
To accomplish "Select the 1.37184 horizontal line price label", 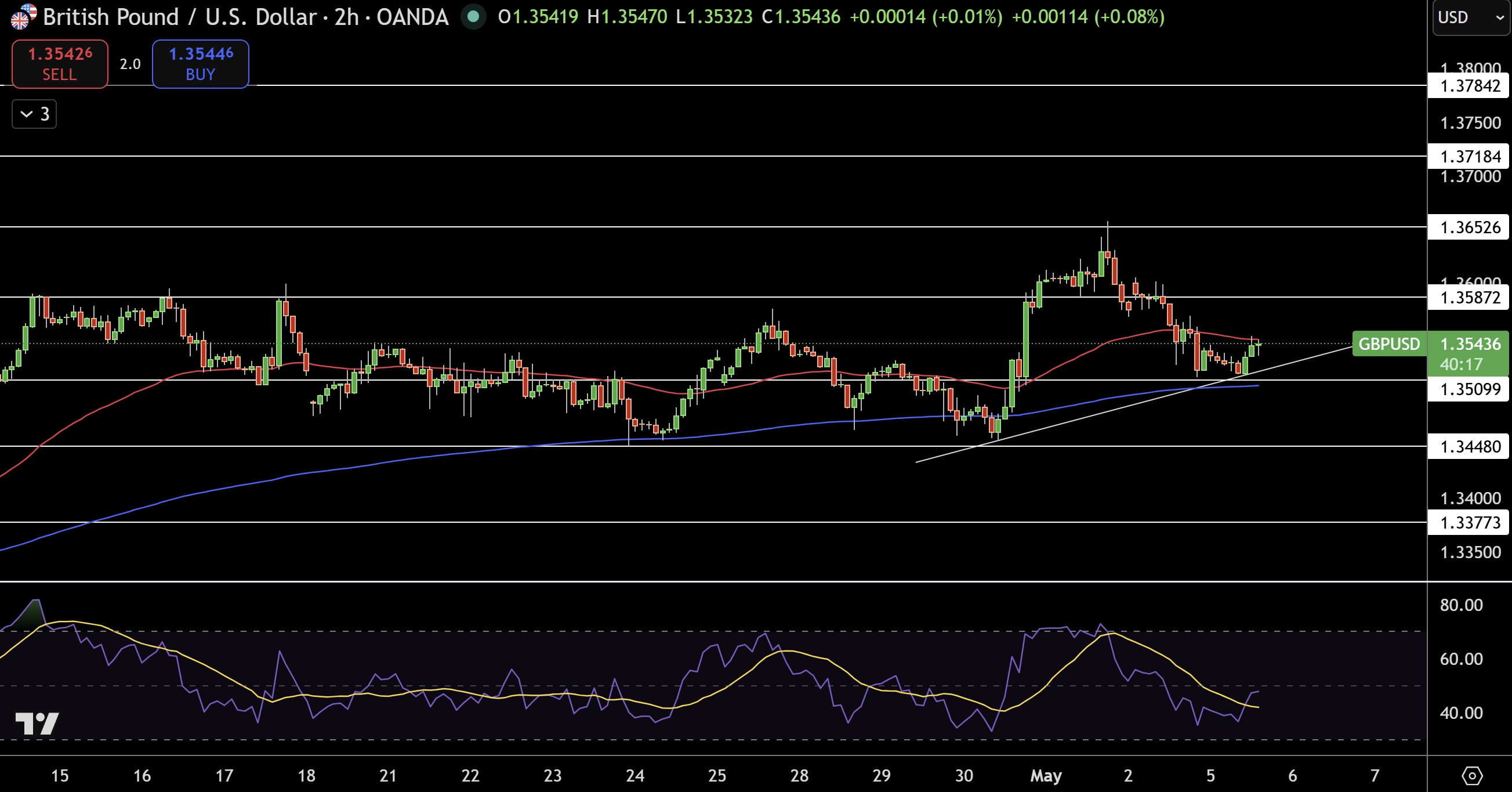I will tap(1468, 156).
